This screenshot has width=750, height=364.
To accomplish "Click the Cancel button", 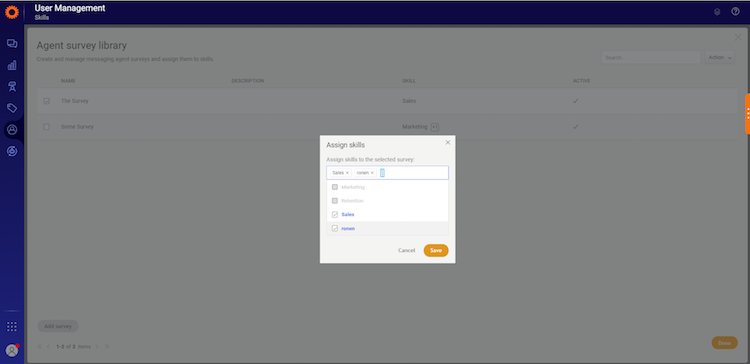I will tap(407, 251).
